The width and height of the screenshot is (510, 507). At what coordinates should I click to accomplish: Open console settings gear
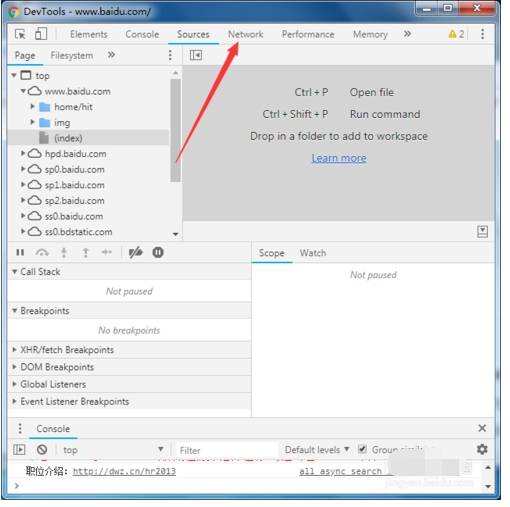(482, 449)
